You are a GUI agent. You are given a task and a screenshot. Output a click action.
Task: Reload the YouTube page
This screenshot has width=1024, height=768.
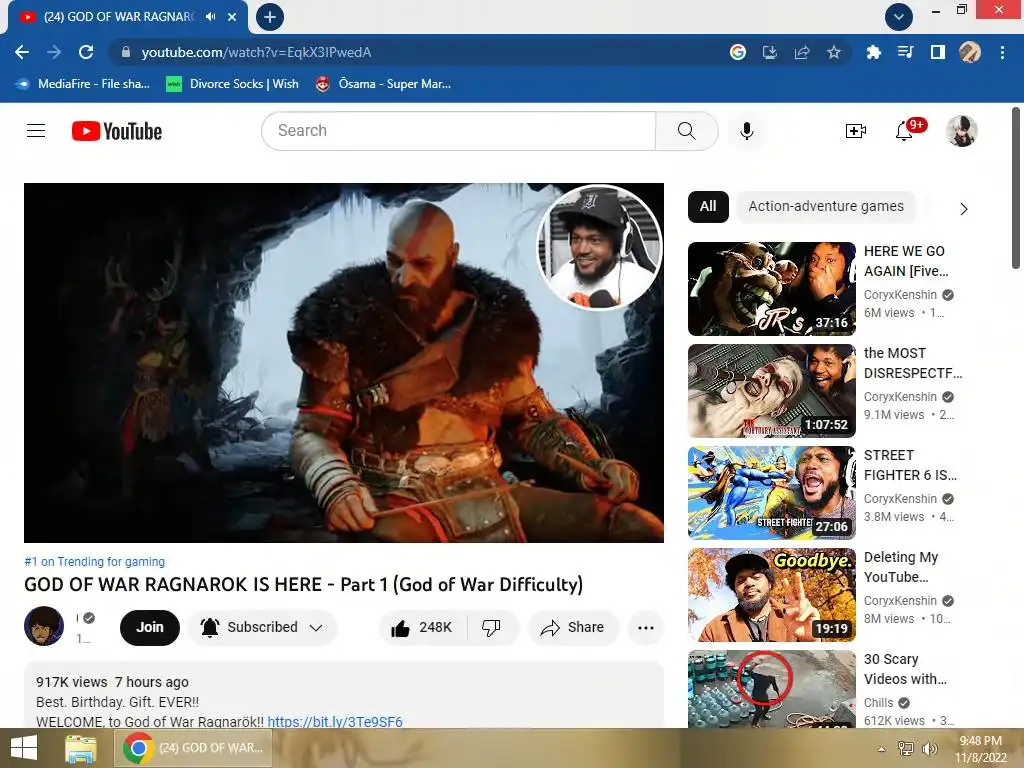point(86,52)
